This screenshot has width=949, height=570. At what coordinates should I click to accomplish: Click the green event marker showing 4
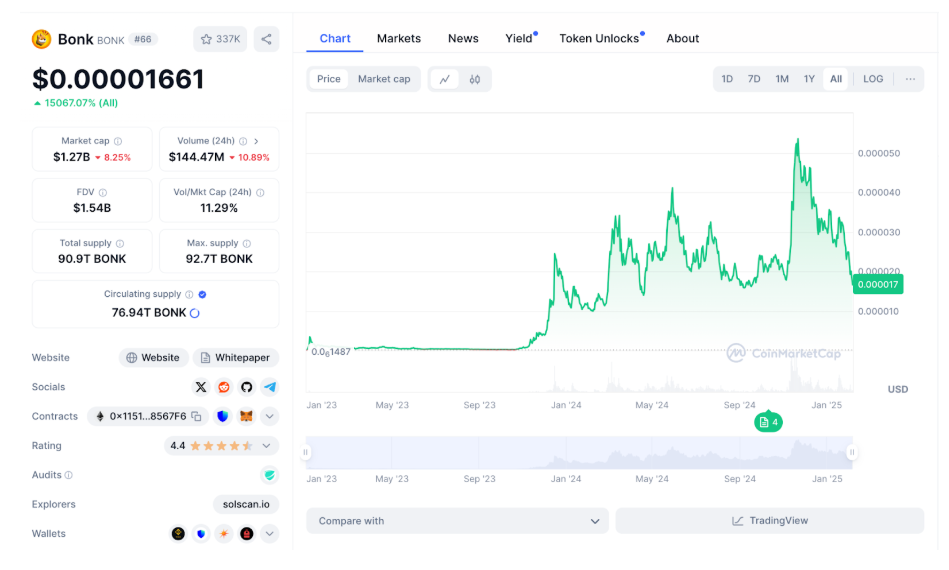(767, 422)
